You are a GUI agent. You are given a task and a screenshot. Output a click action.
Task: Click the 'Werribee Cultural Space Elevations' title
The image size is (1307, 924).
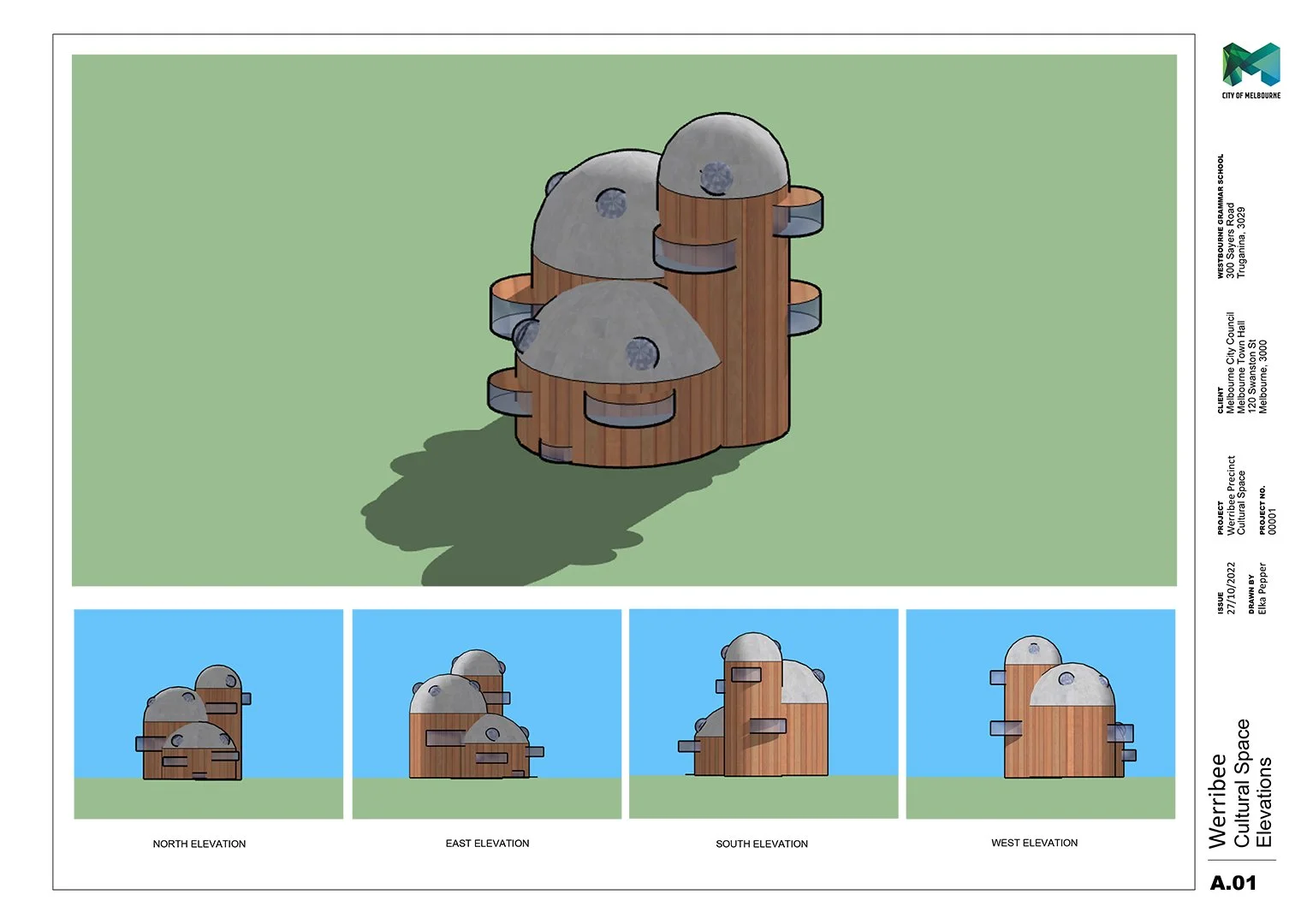click(1240, 784)
